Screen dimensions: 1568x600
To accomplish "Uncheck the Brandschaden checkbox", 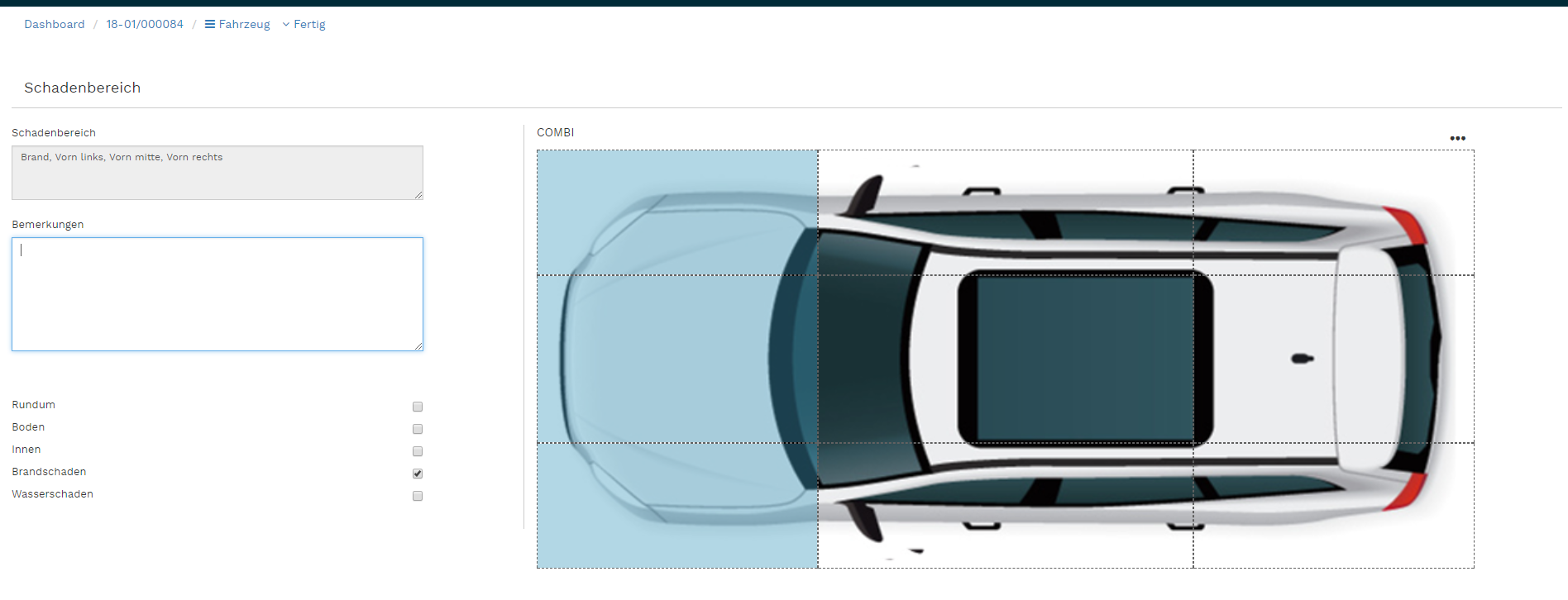I will click(x=418, y=474).
